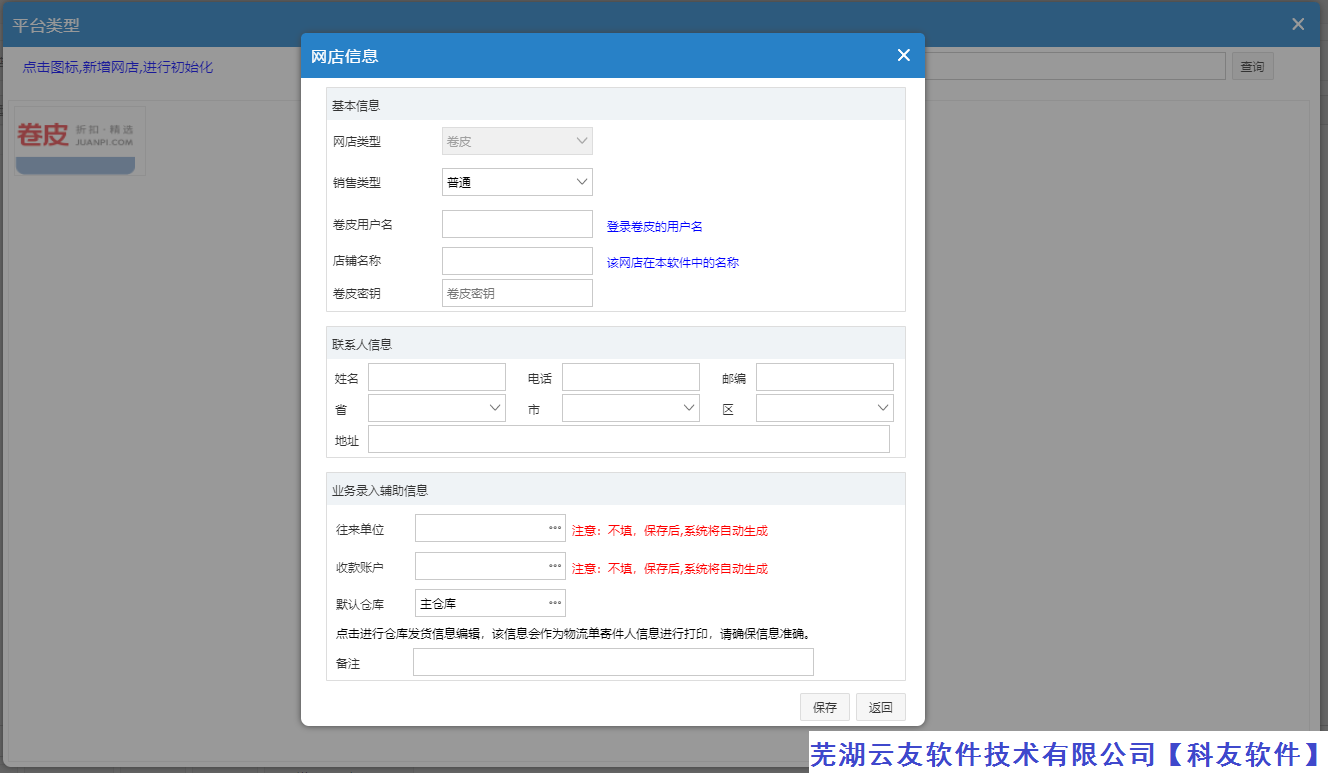Click the 收款账户 input field
1328x773 pixels.
(490, 566)
